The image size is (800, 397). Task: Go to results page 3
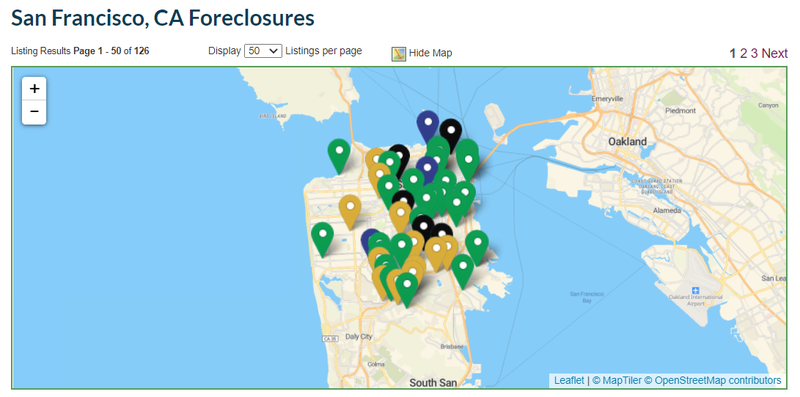tap(754, 53)
